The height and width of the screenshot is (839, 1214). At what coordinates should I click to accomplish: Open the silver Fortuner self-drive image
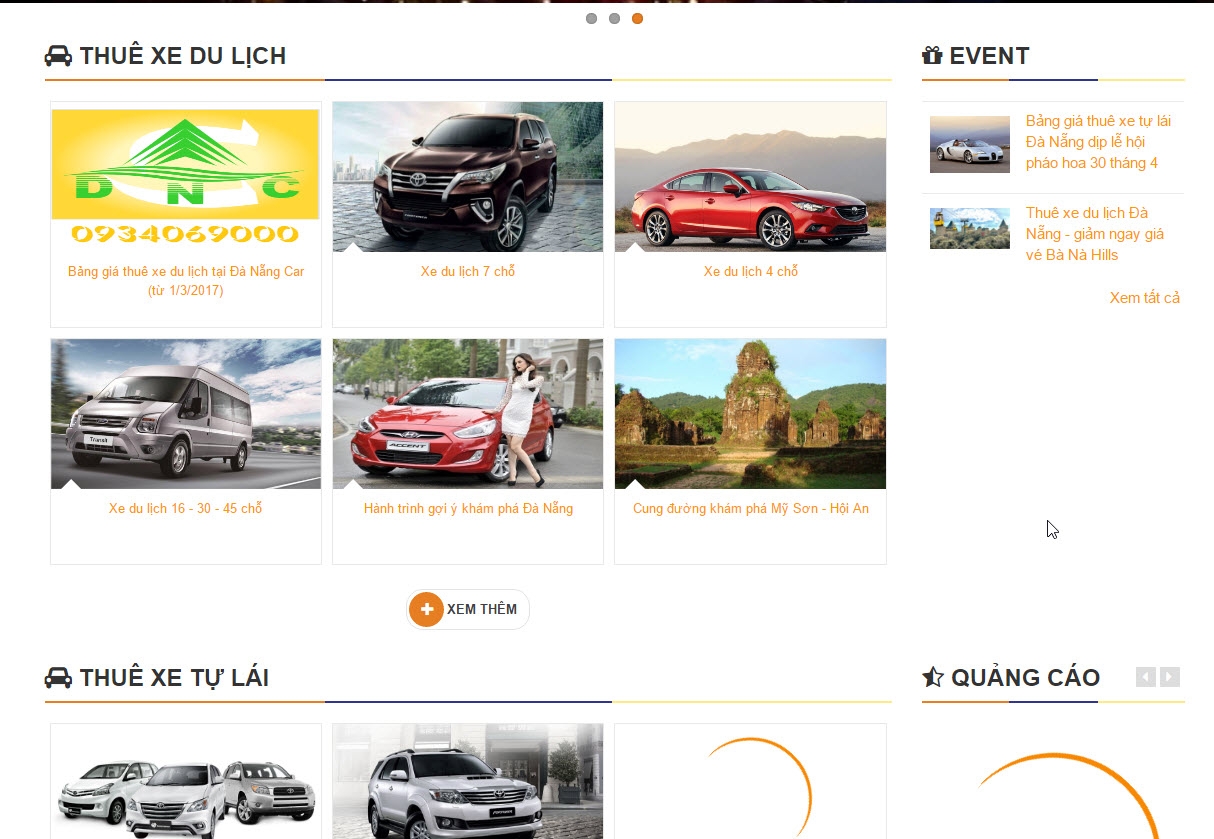coord(468,782)
